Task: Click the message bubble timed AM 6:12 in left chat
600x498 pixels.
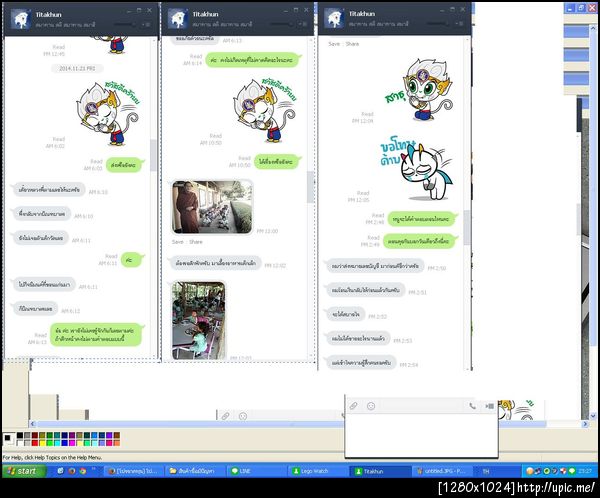Action: 36,309
